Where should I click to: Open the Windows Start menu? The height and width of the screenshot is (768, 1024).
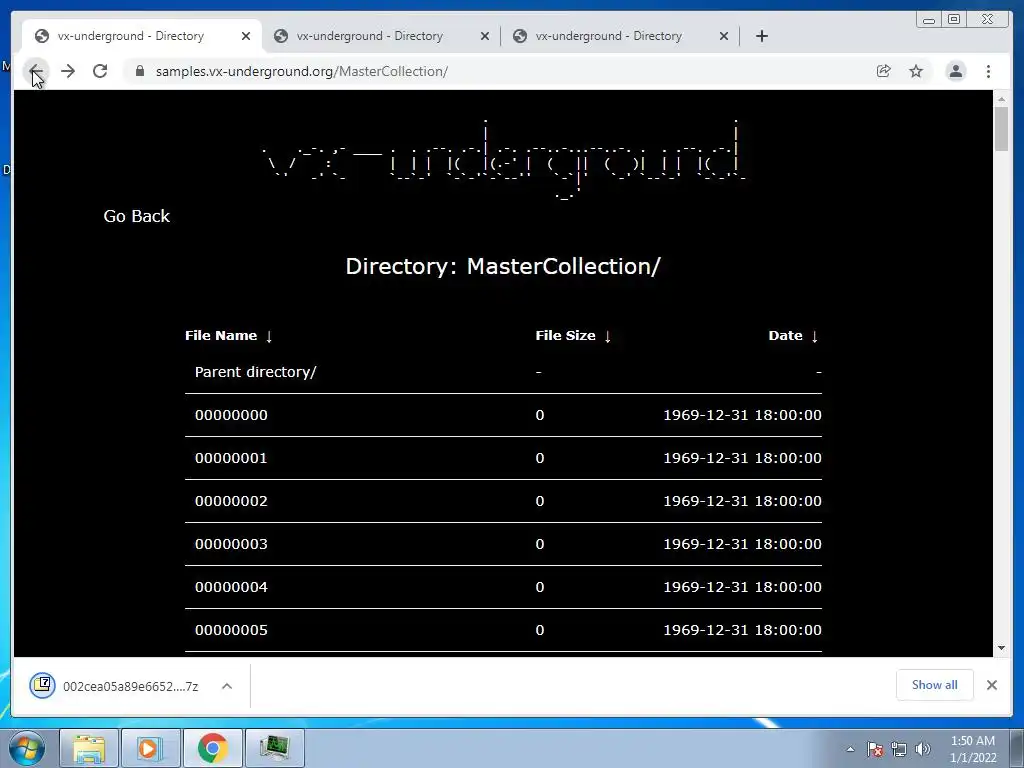27,748
